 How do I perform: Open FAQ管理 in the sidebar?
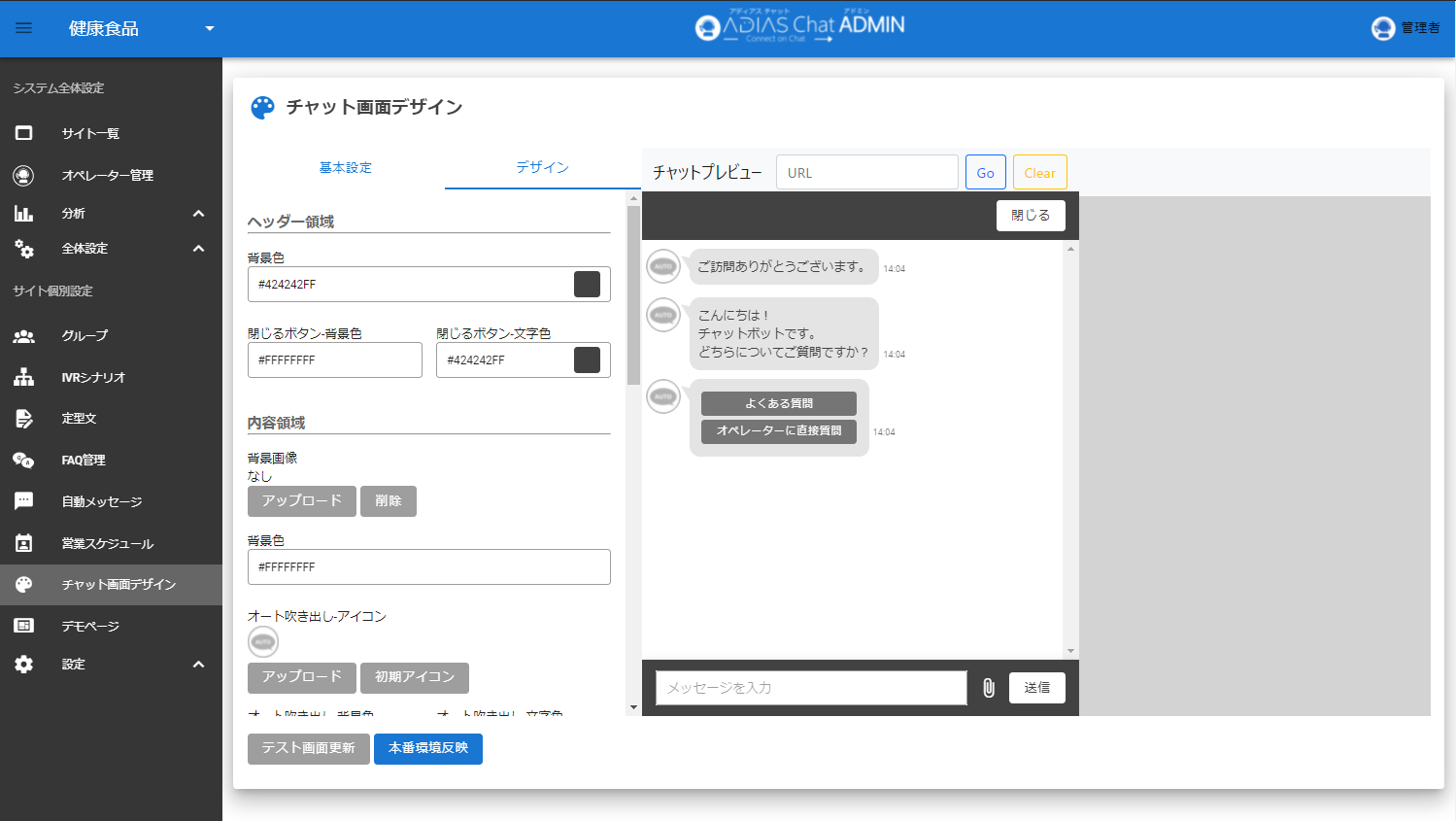tap(84, 460)
